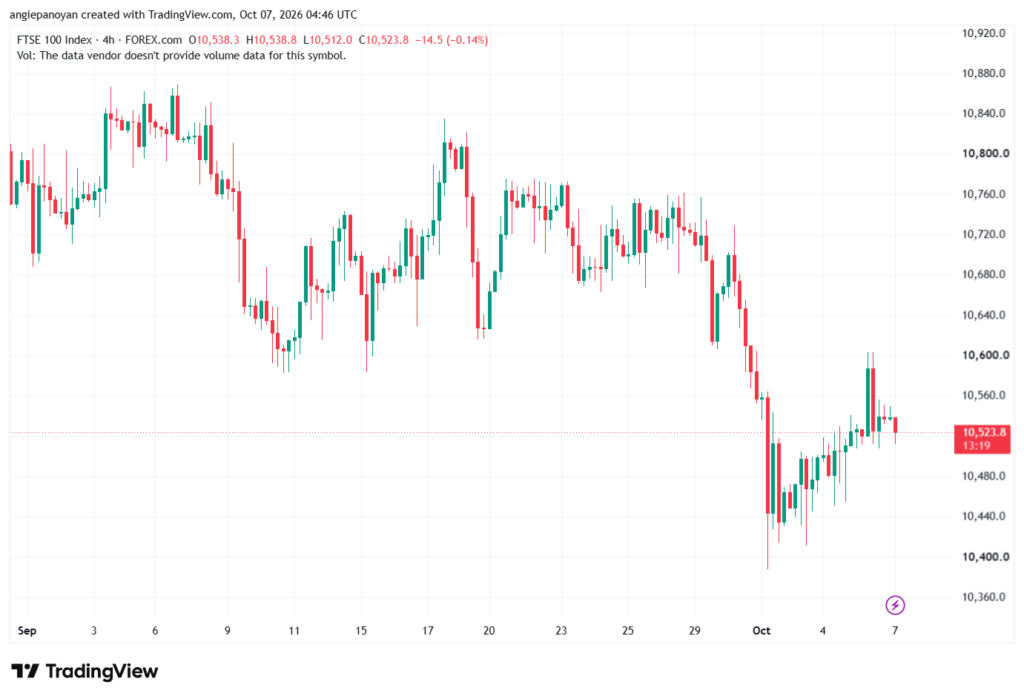Click the 10,400.0 price axis label

click(x=985, y=557)
